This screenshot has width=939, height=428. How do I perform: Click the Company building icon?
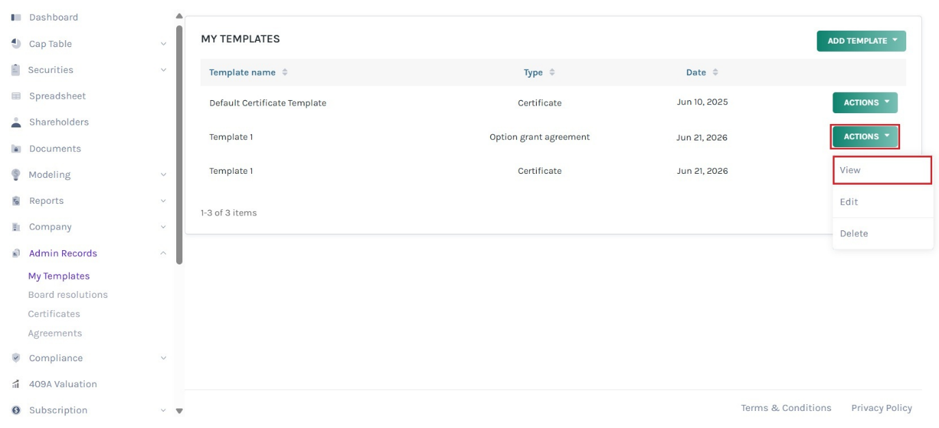[x=16, y=227]
